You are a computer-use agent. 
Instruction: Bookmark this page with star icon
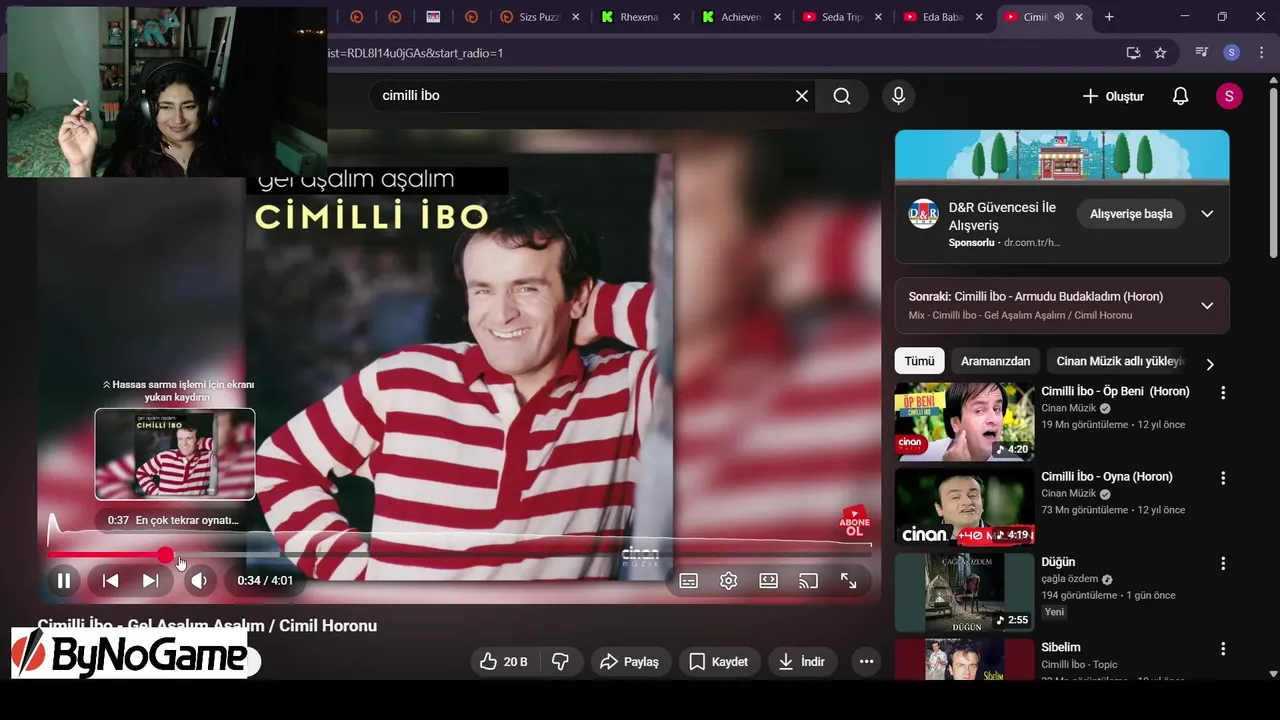click(x=1160, y=53)
